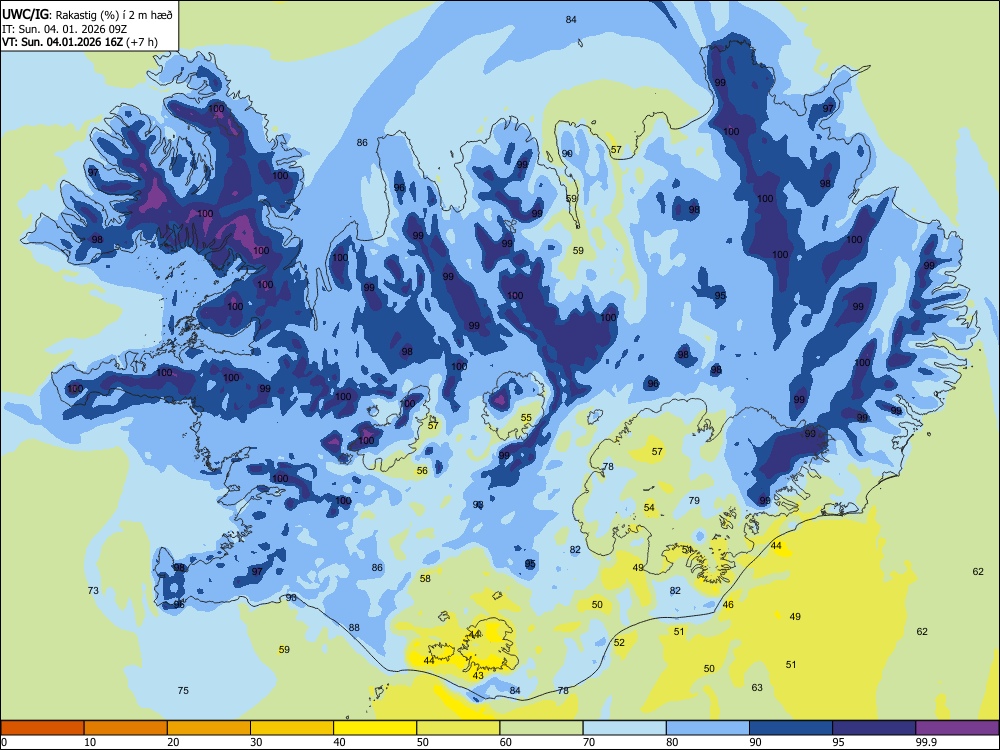Click the '58' humidity value on the map
Screen dimensions: 1000x750
pos(425,578)
